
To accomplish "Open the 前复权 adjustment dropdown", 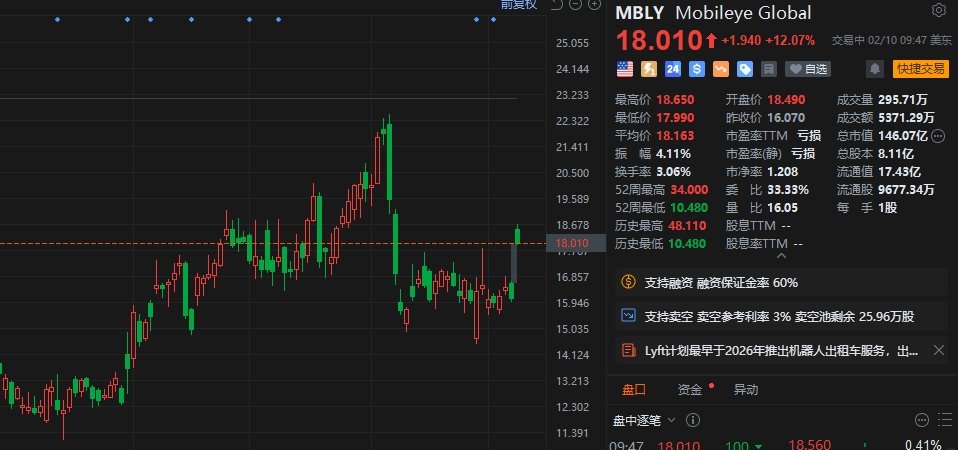I will [x=519, y=5].
